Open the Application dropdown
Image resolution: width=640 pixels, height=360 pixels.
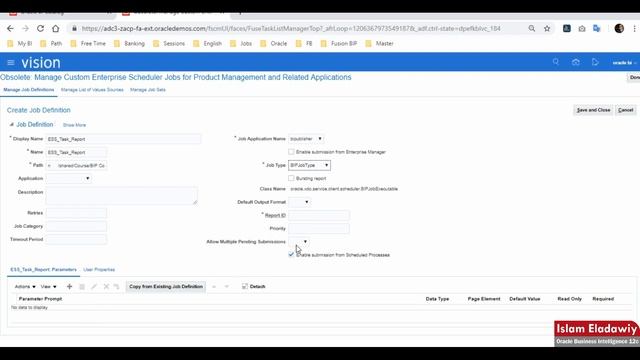point(69,178)
